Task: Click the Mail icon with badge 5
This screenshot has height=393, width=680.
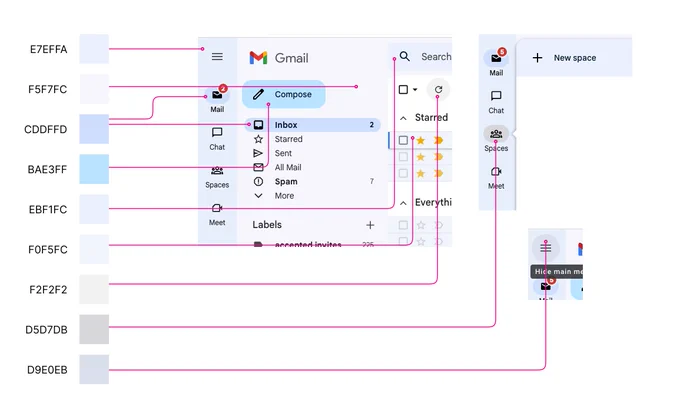Action: [496, 58]
